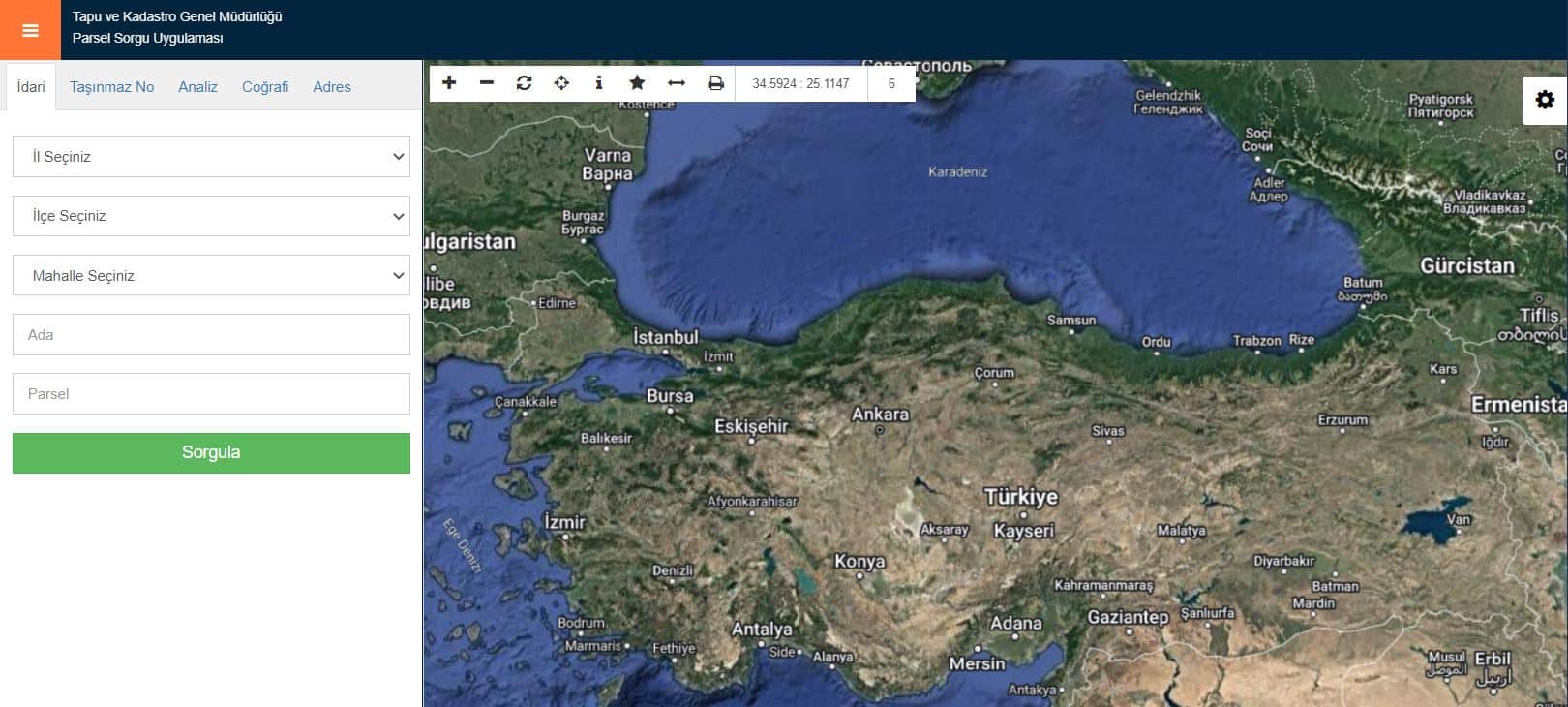Image resolution: width=1568 pixels, height=707 pixels.
Task: Open map settings gear
Action: tap(1545, 100)
